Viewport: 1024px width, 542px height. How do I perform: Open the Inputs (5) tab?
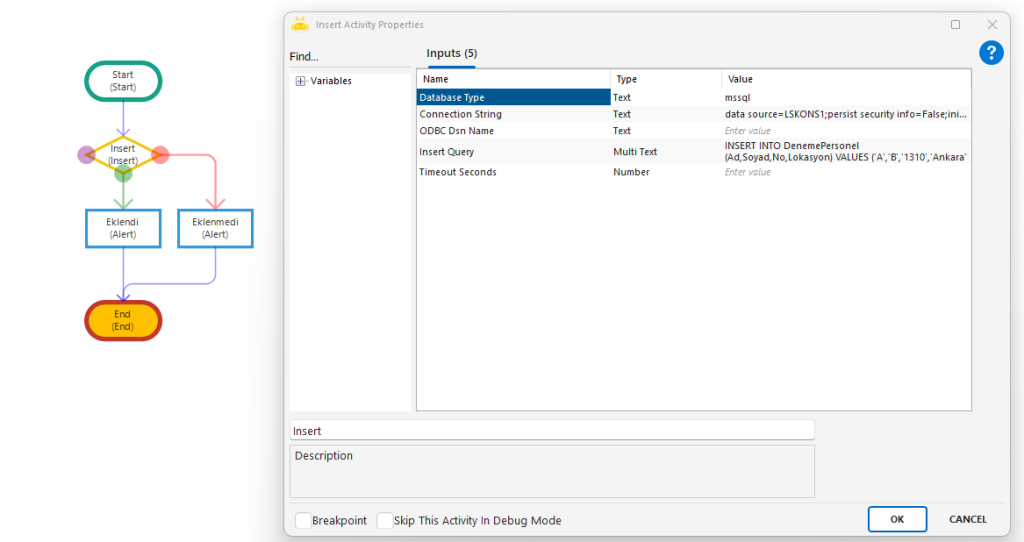click(451, 54)
